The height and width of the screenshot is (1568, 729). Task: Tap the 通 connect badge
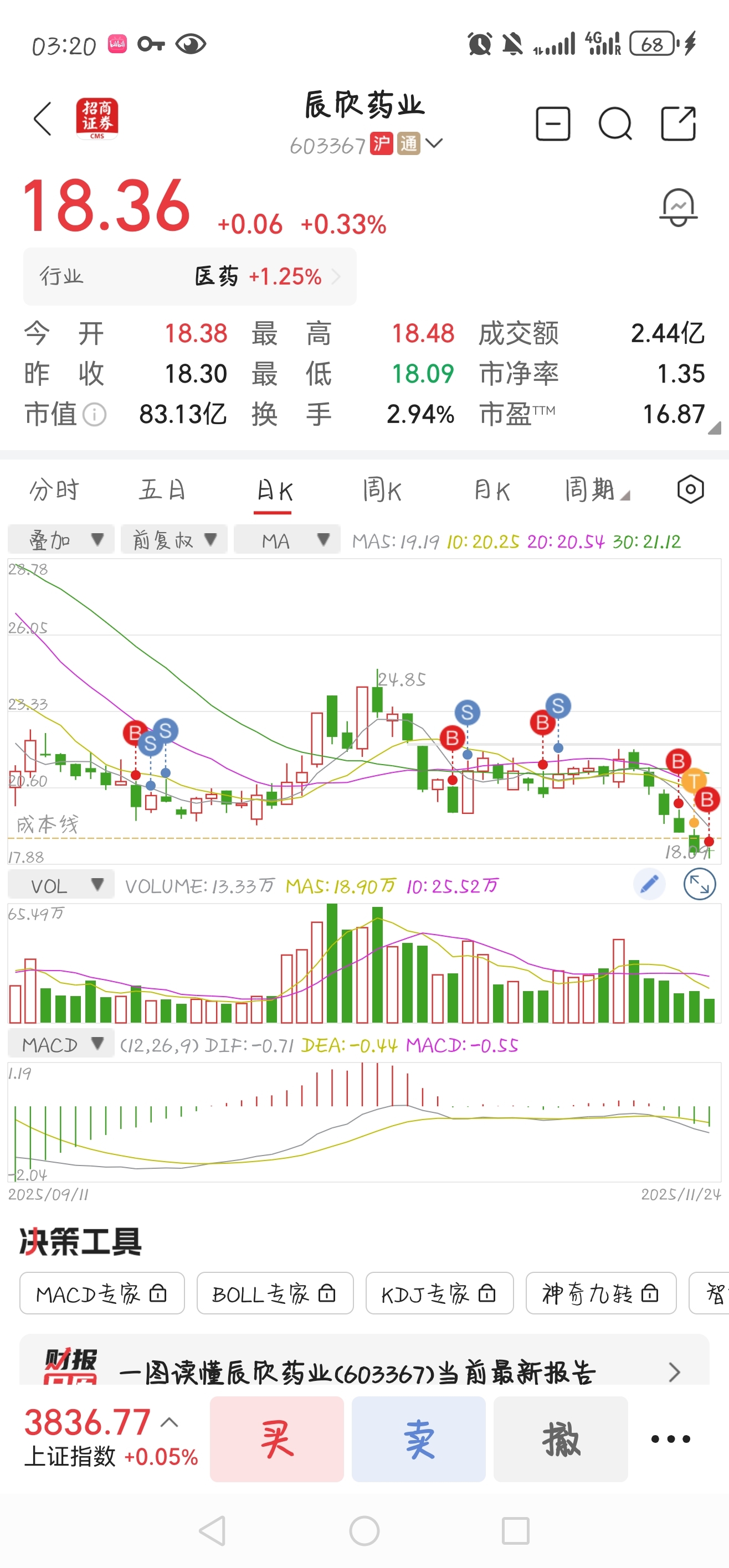coord(409,145)
